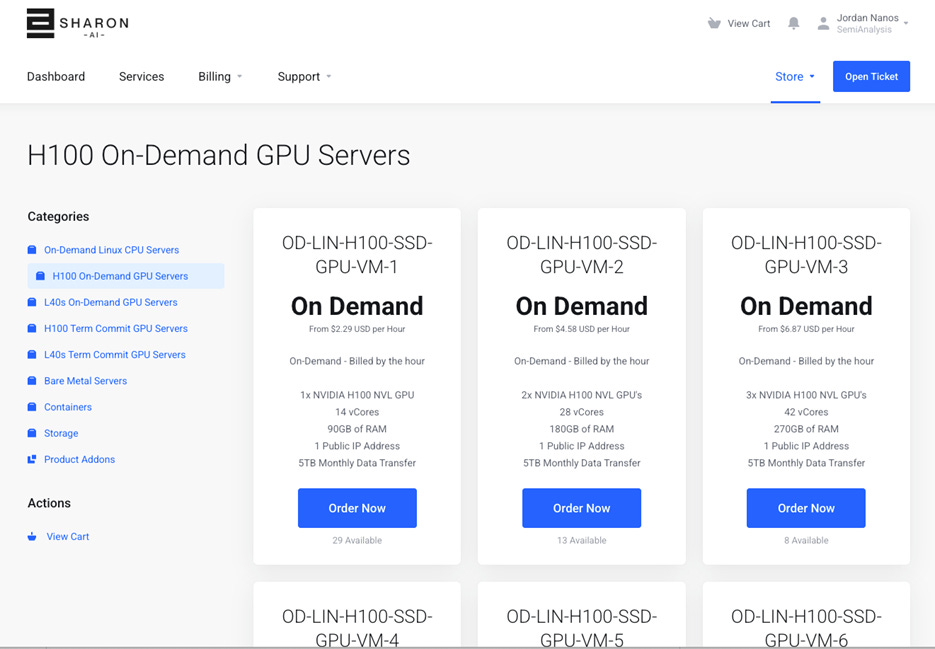Click Product Addons puzzle icon
This screenshot has width=935, height=649.
[x=32, y=459]
